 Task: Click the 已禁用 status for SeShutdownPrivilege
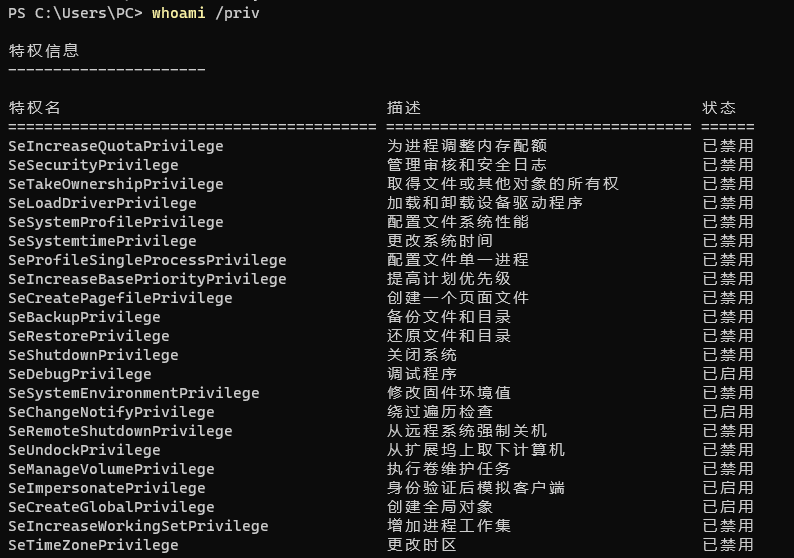click(728, 355)
